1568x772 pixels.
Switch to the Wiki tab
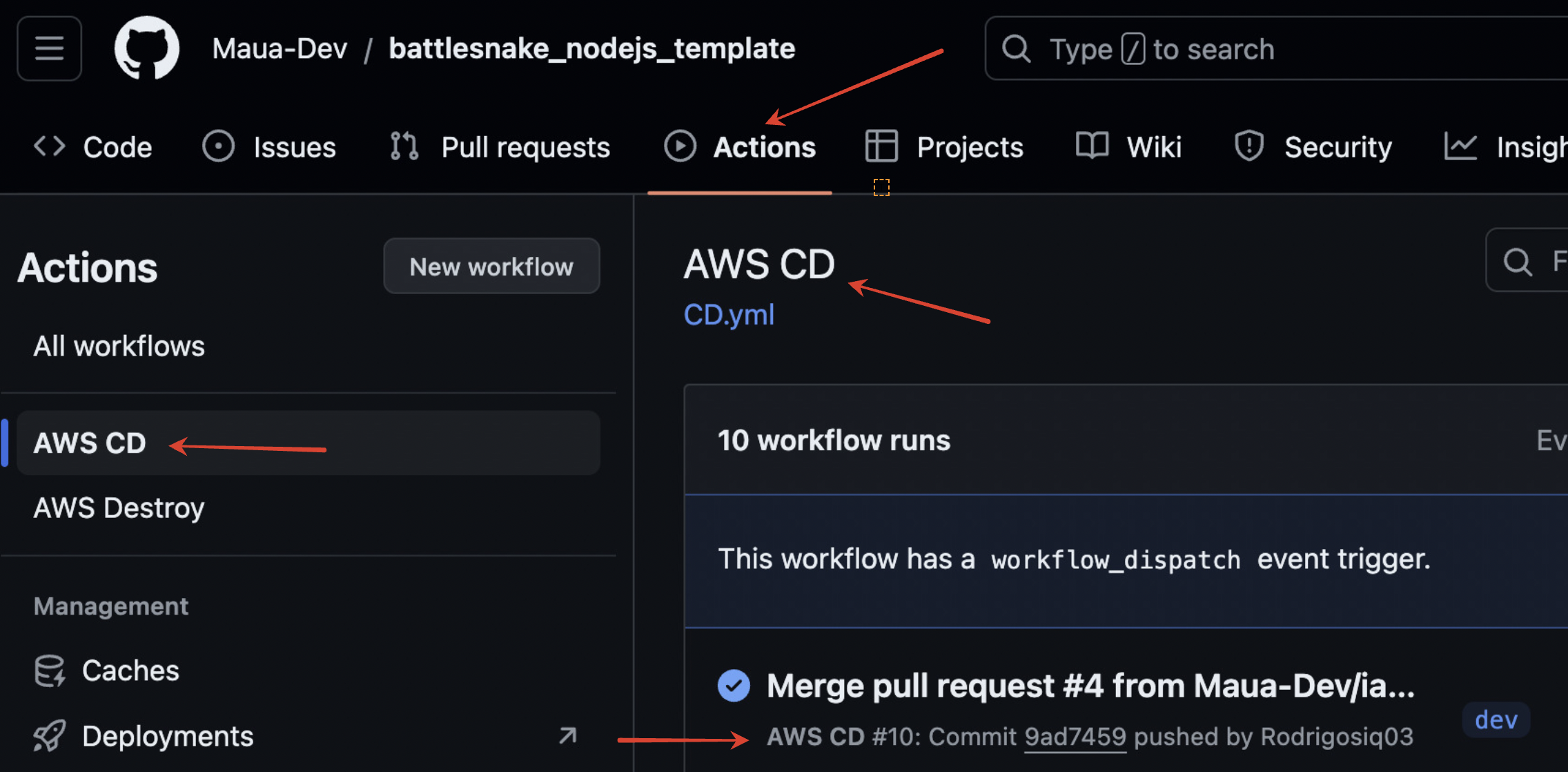tap(1129, 147)
